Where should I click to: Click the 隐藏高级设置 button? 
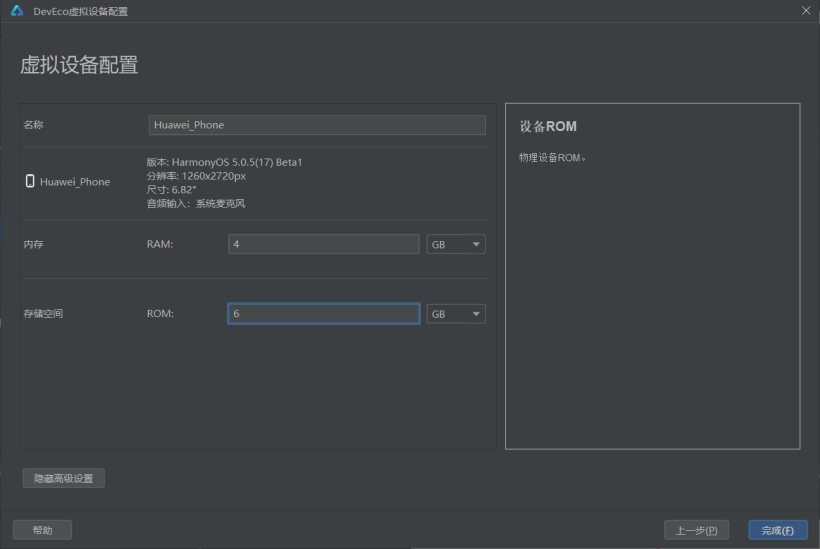coord(64,478)
